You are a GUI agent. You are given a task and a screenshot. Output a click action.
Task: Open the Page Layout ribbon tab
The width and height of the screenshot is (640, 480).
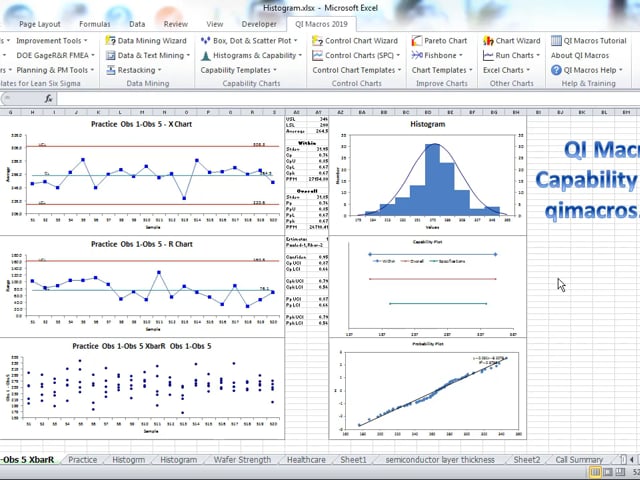[x=40, y=24]
